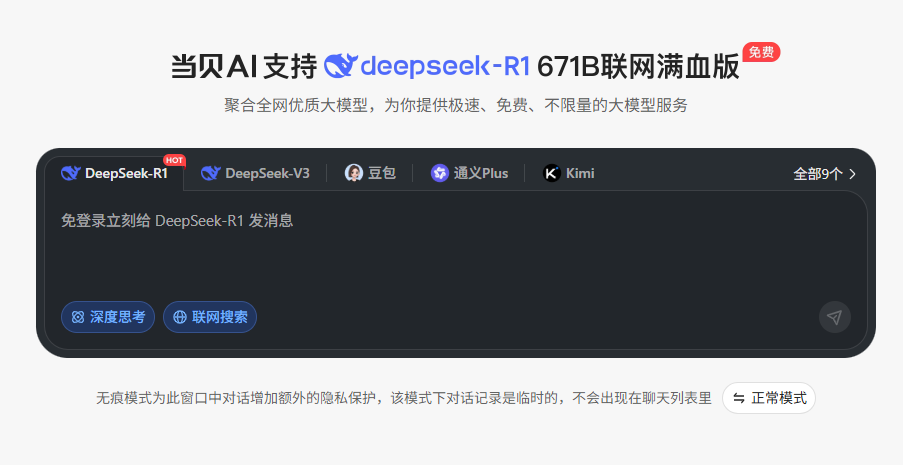Click the 通义Plus purple logo icon
This screenshot has width=903, height=465.
pos(440,173)
